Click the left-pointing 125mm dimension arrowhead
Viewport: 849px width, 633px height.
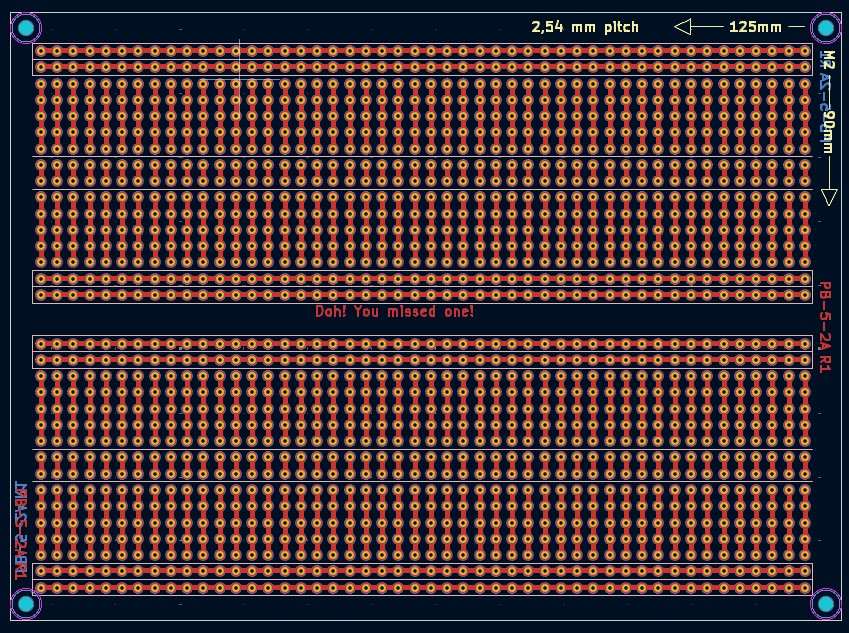[x=683, y=27]
